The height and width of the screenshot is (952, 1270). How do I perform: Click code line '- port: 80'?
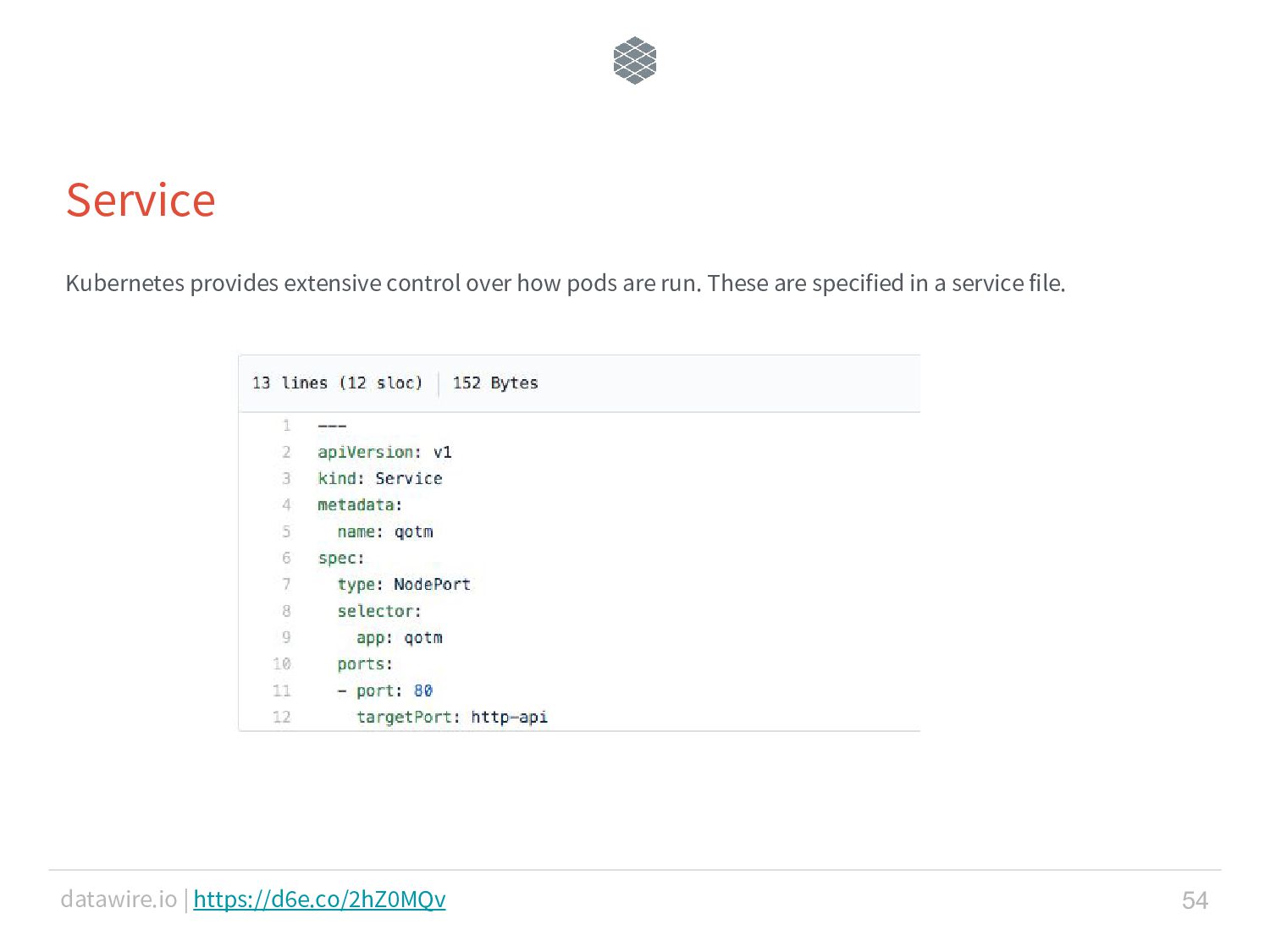click(x=385, y=691)
